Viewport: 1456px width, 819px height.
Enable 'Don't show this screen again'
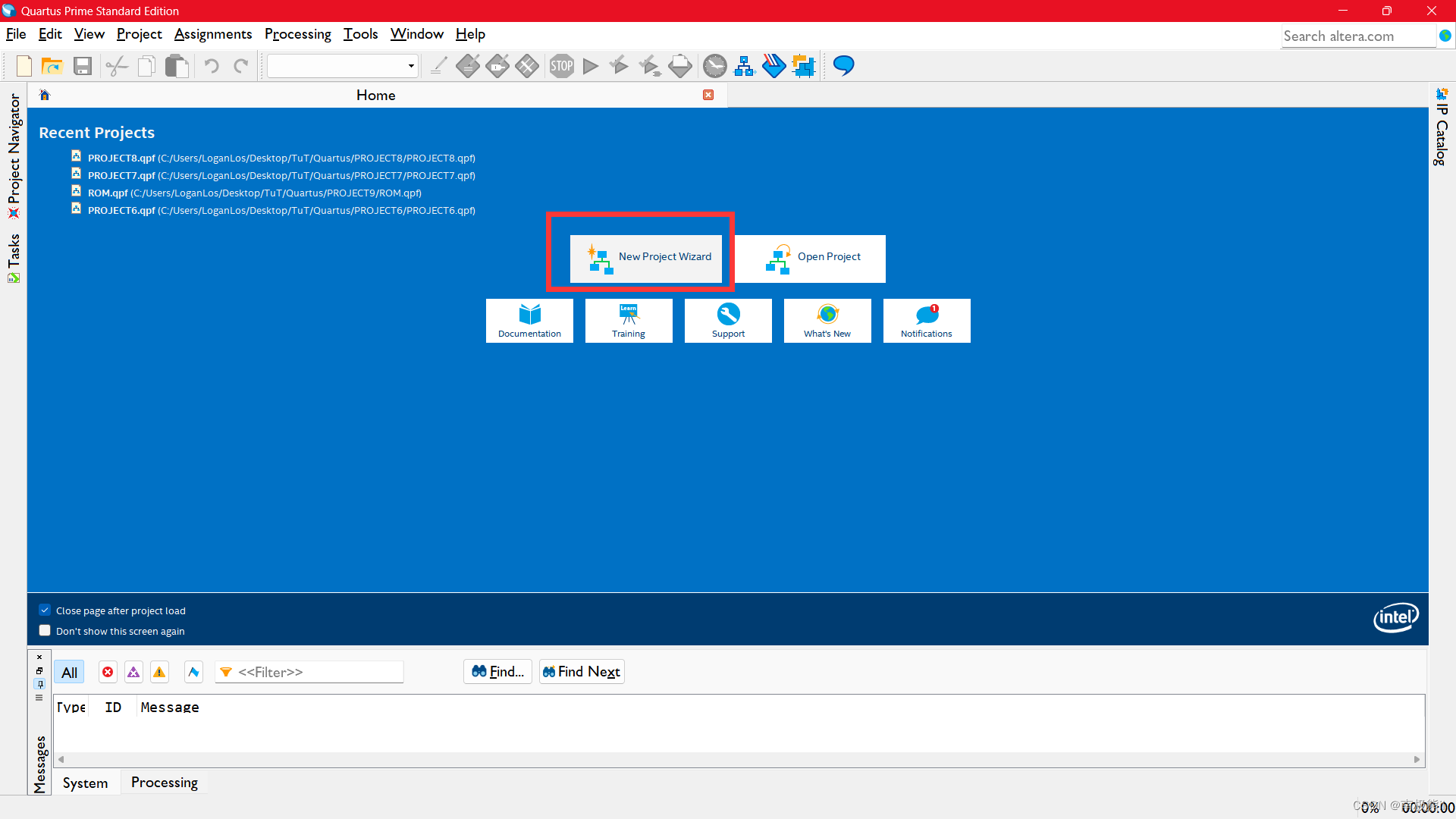[45, 631]
